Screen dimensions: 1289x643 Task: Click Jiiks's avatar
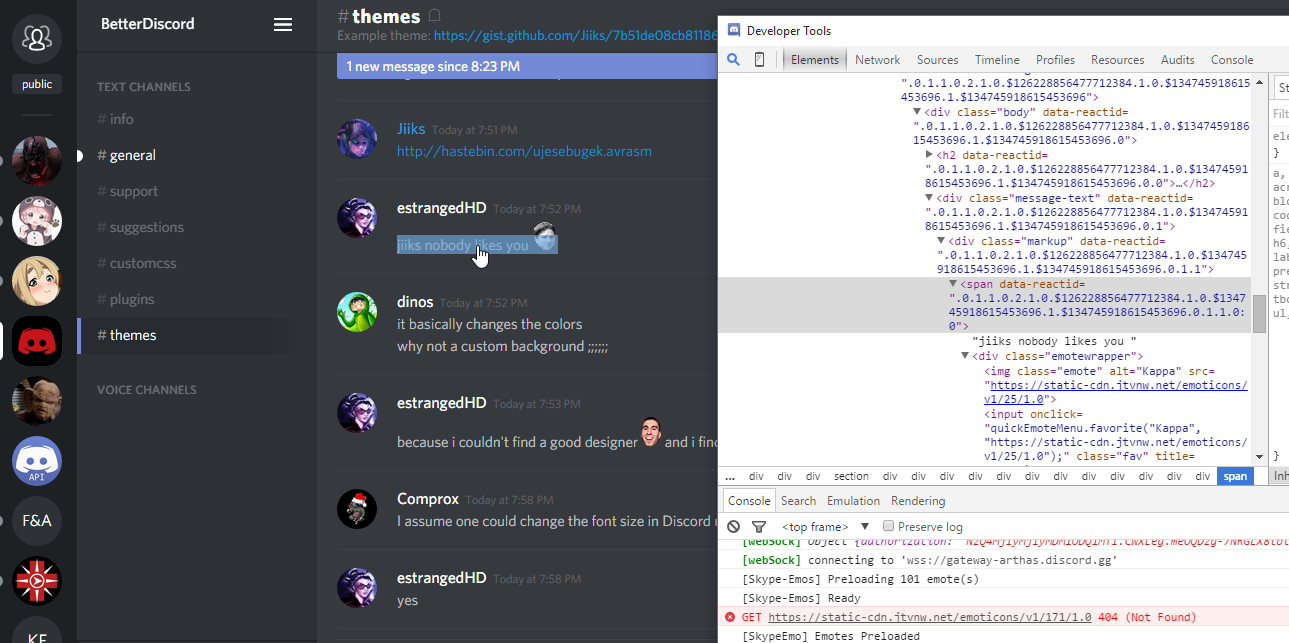[357, 139]
